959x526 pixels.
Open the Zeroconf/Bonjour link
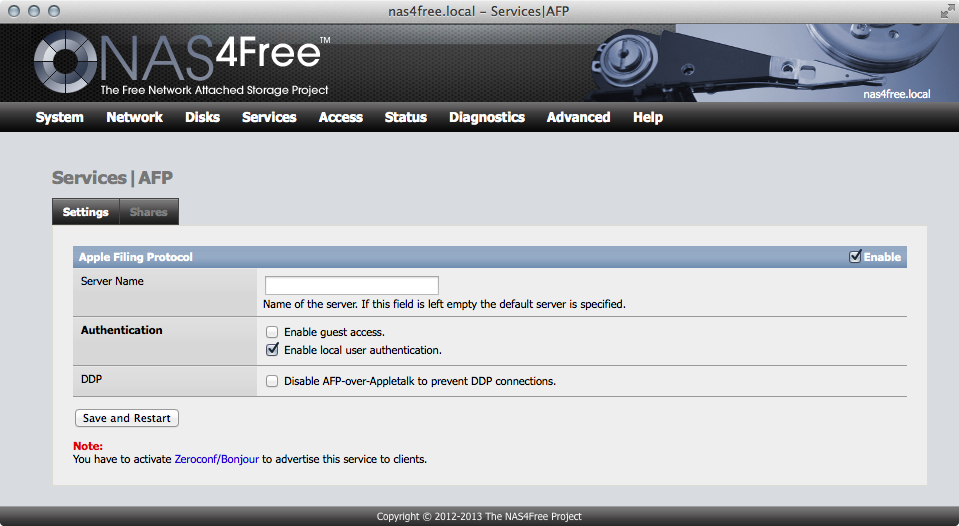click(217, 459)
